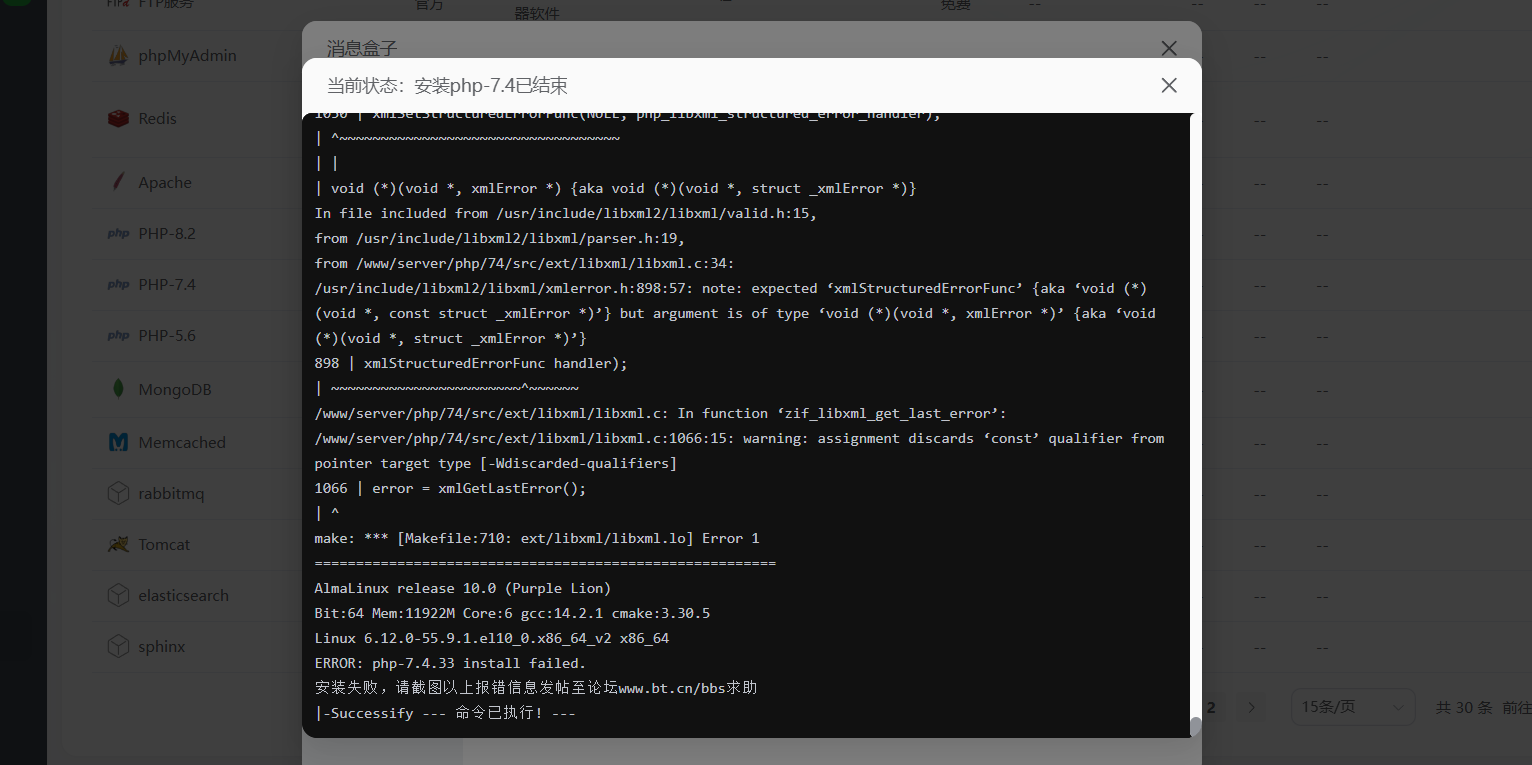This screenshot has height=765, width=1532.
Task: Click the red Redis icon
Action: tap(118, 119)
